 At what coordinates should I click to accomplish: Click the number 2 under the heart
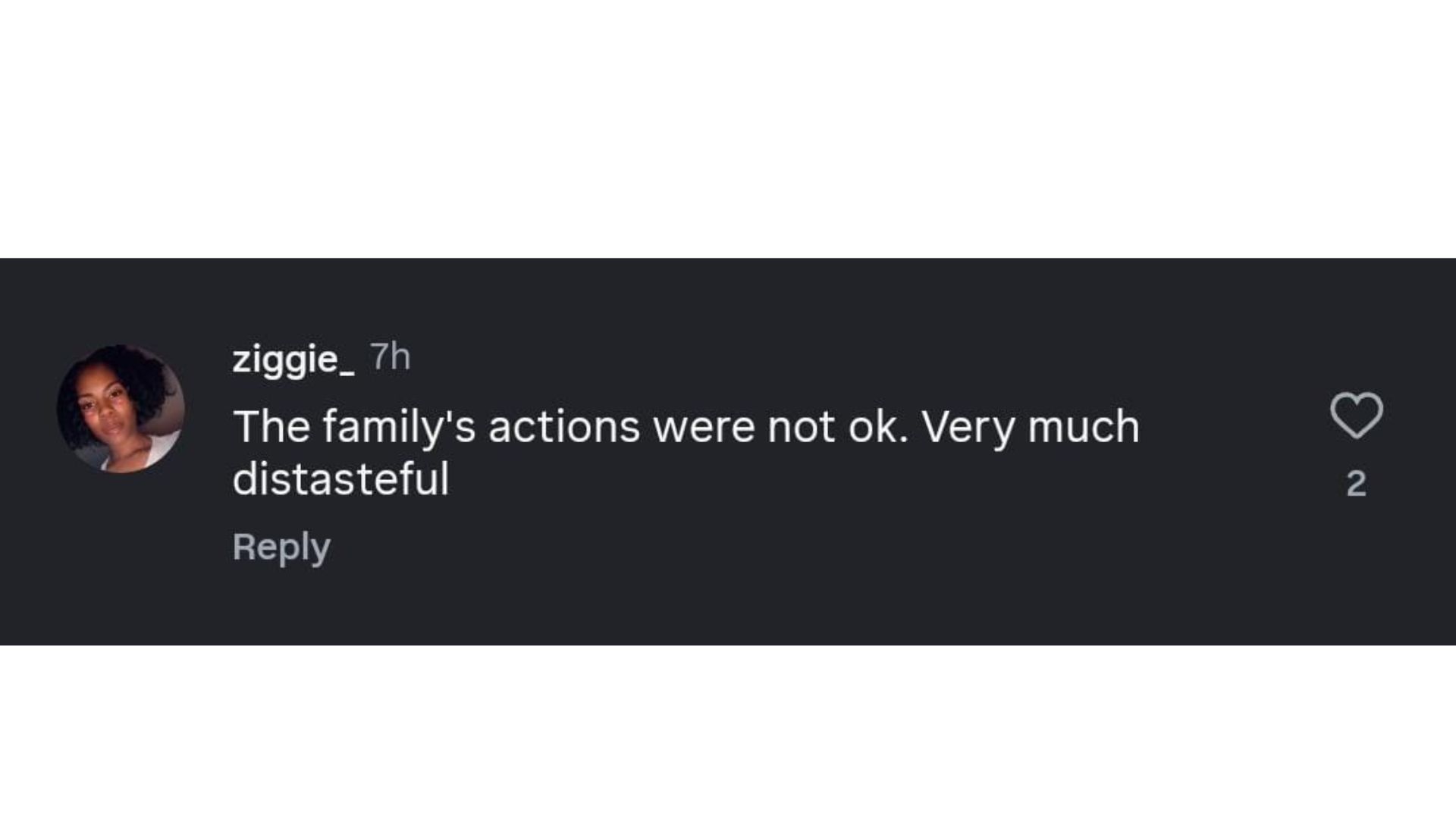pos(1356,484)
